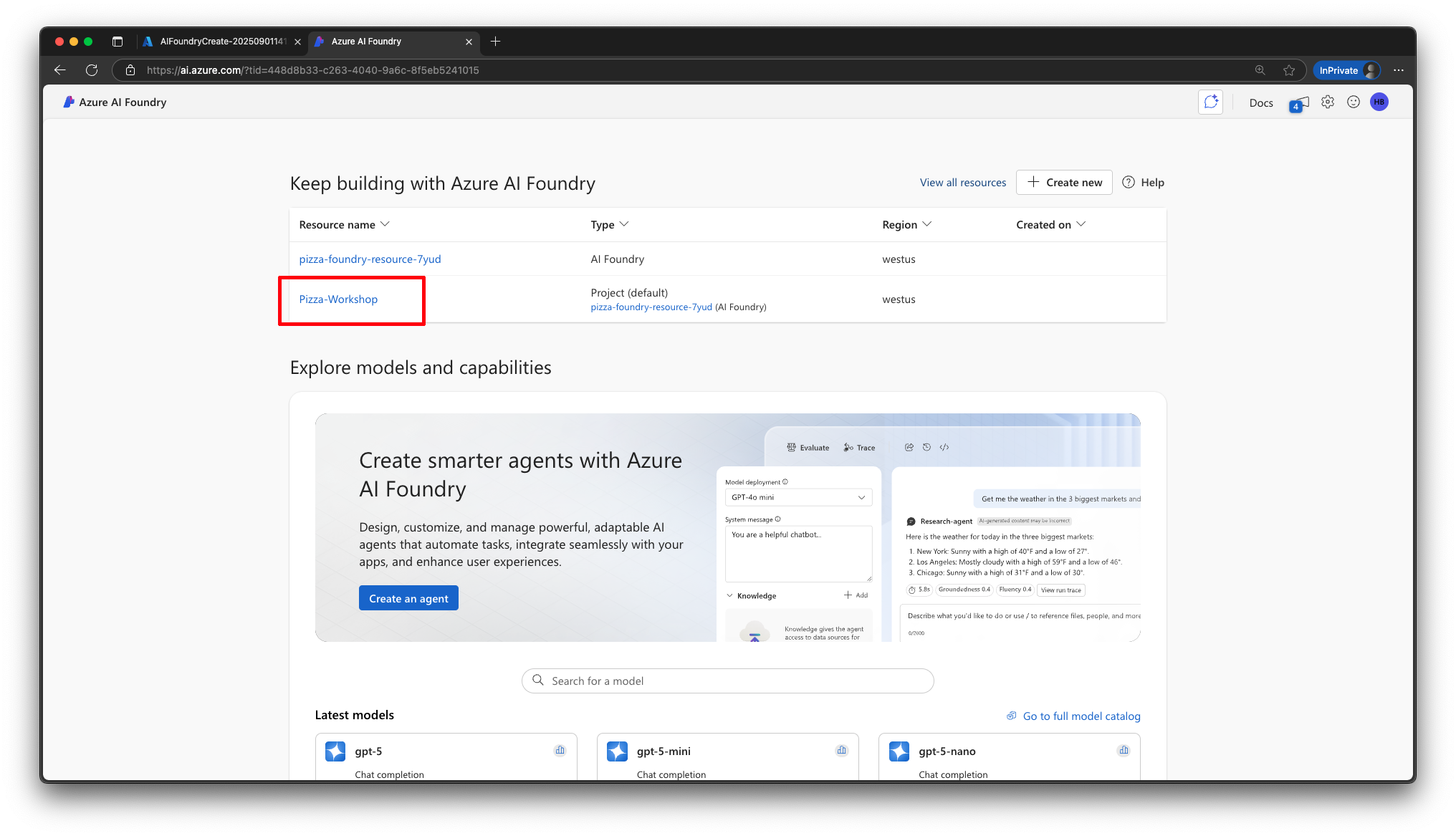Favorite this page with the star icon
Viewport: 1456px width, 836px height.
coord(1289,70)
